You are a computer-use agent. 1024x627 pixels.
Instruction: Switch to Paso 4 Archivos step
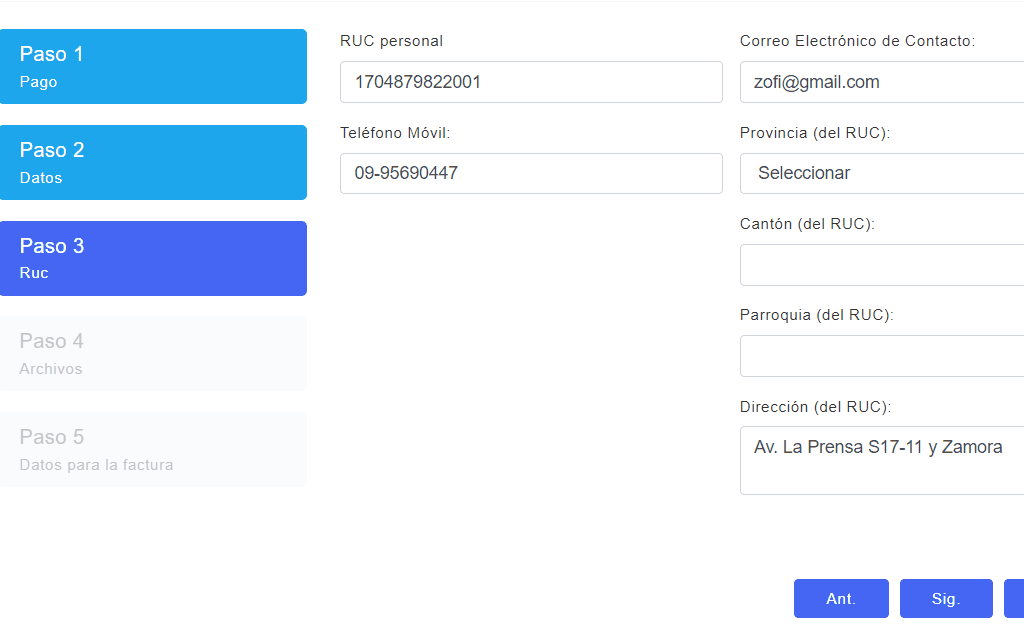(x=153, y=354)
